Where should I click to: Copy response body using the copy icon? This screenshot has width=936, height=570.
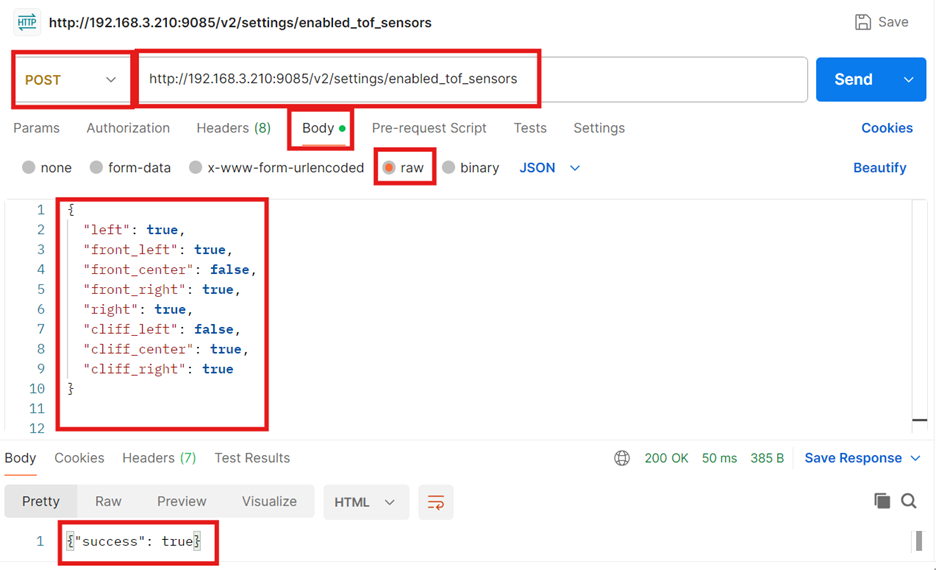882,501
